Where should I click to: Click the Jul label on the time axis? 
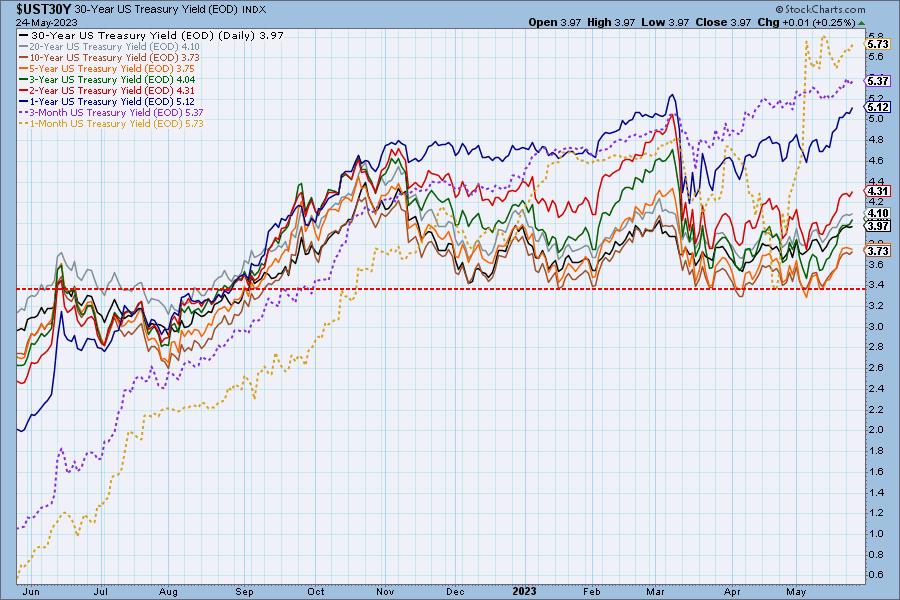(x=100, y=591)
